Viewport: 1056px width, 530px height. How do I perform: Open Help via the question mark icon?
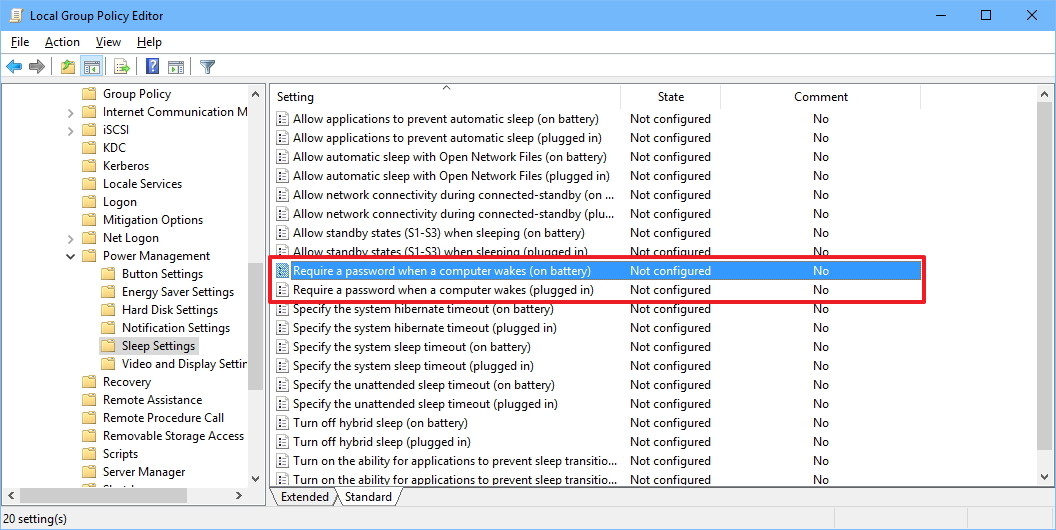153,67
